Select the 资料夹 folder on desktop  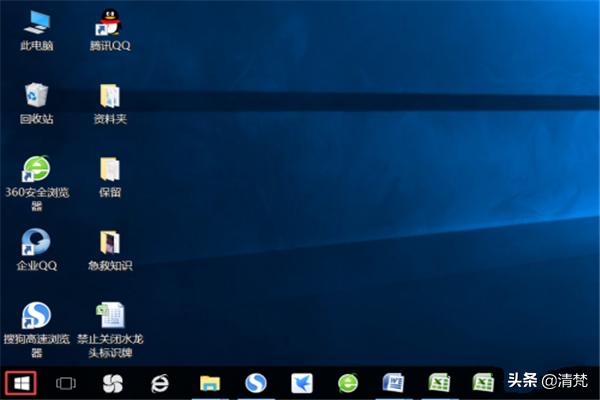109,96
